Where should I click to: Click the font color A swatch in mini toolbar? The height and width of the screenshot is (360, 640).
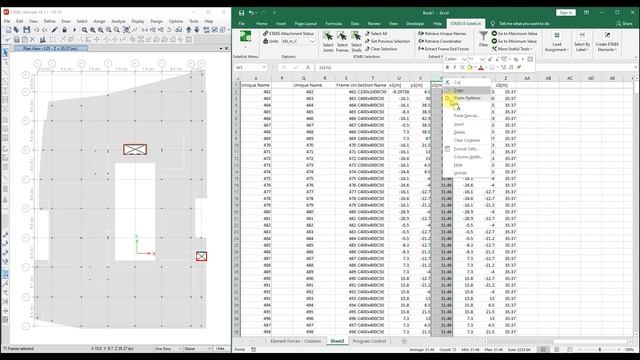pyautogui.click(x=481, y=67)
